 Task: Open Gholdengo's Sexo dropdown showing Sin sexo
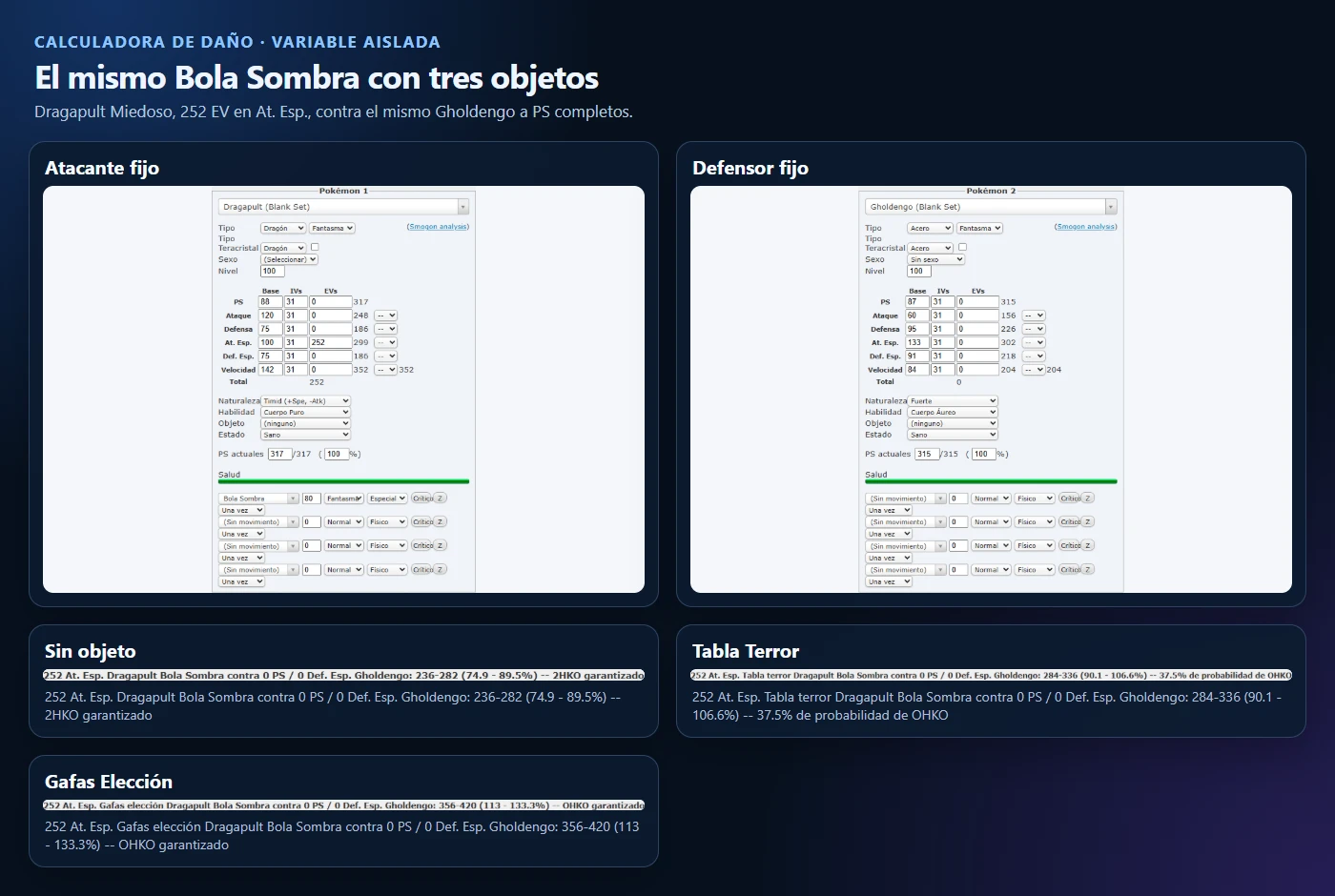tap(936, 259)
